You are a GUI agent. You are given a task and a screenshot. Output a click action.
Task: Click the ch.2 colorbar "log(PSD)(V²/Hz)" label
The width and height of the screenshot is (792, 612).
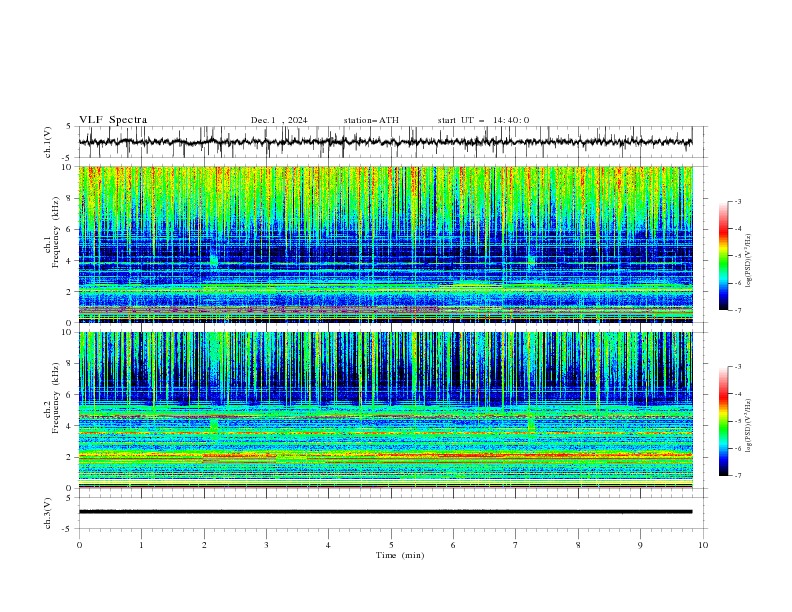tap(748, 425)
